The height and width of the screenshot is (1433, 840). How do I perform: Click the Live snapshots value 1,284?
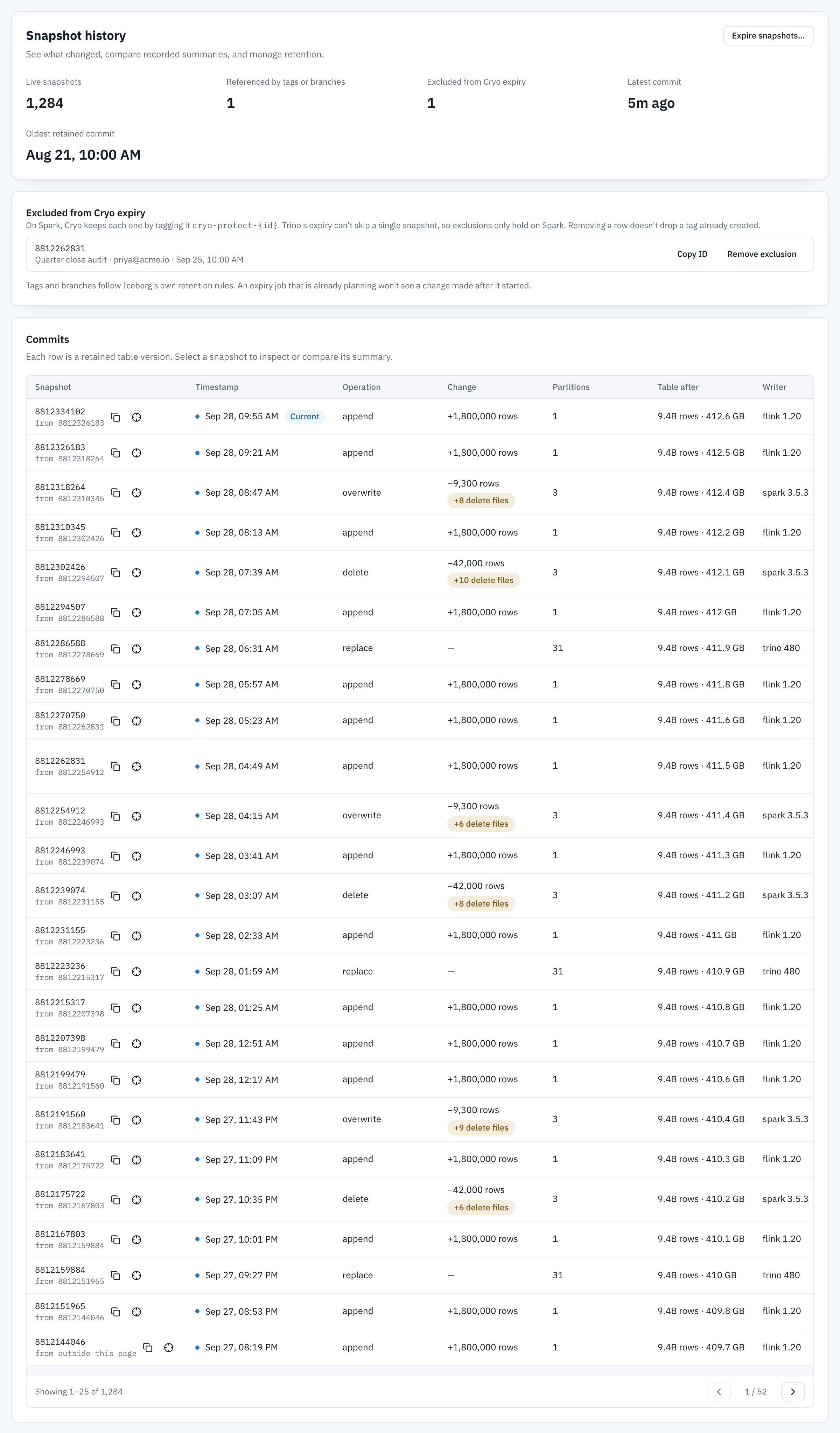pos(44,103)
